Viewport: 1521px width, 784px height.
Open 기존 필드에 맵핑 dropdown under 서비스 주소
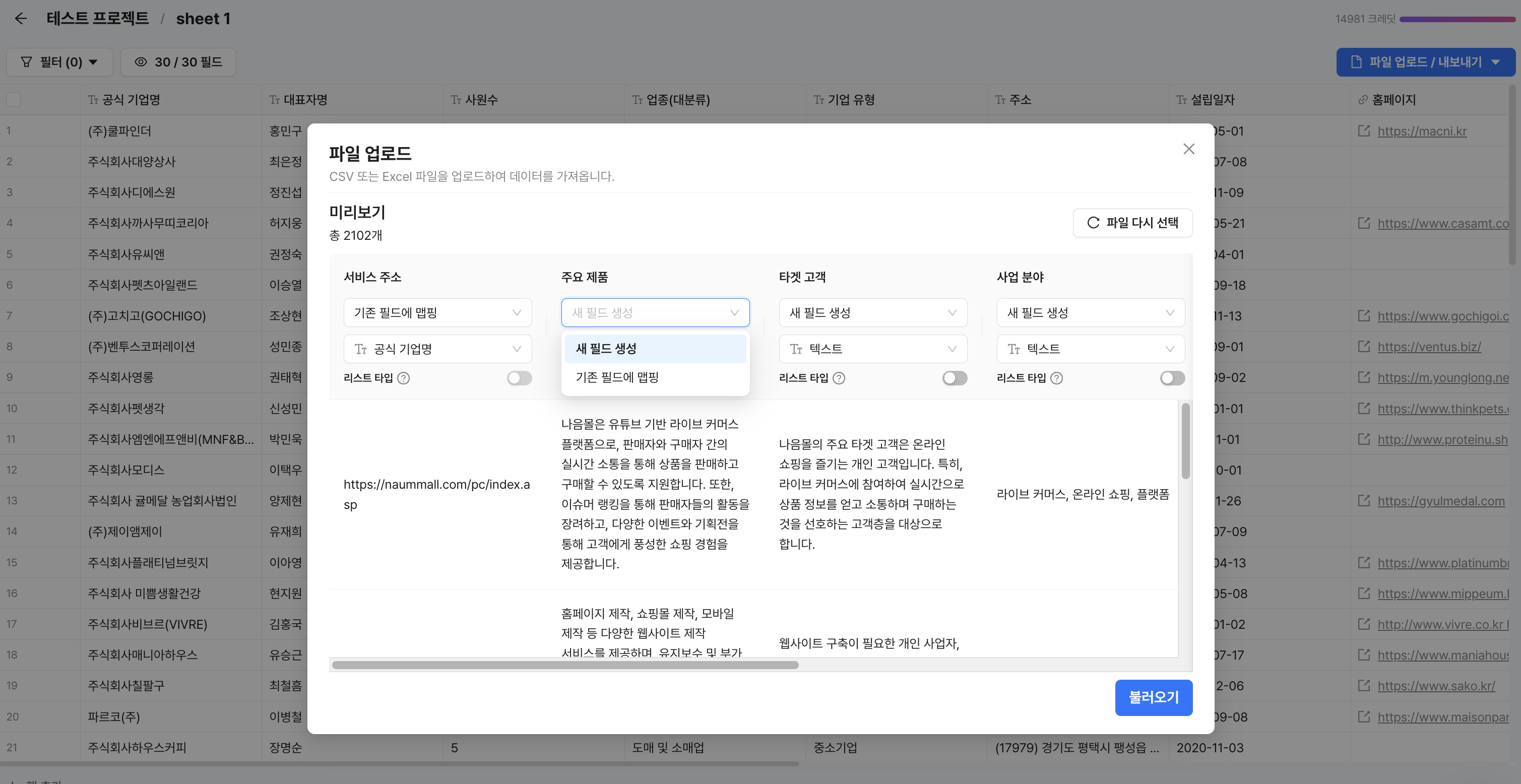(x=437, y=313)
